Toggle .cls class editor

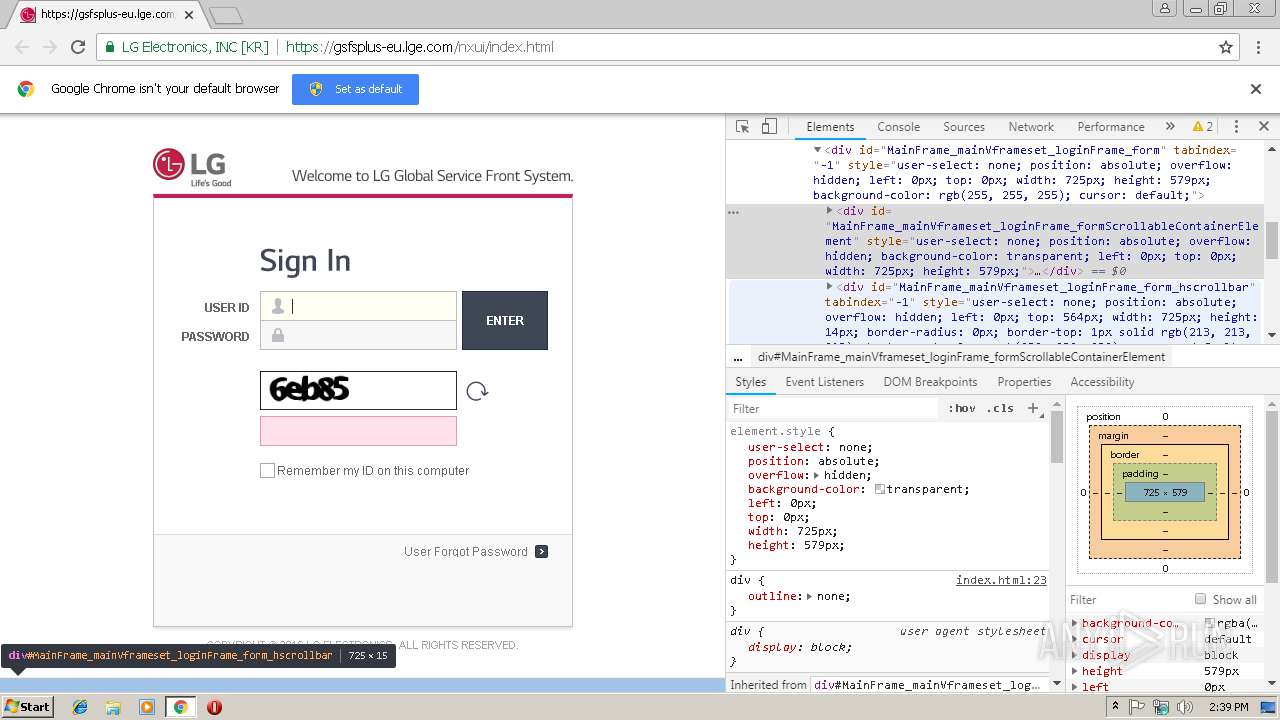(x=1000, y=409)
